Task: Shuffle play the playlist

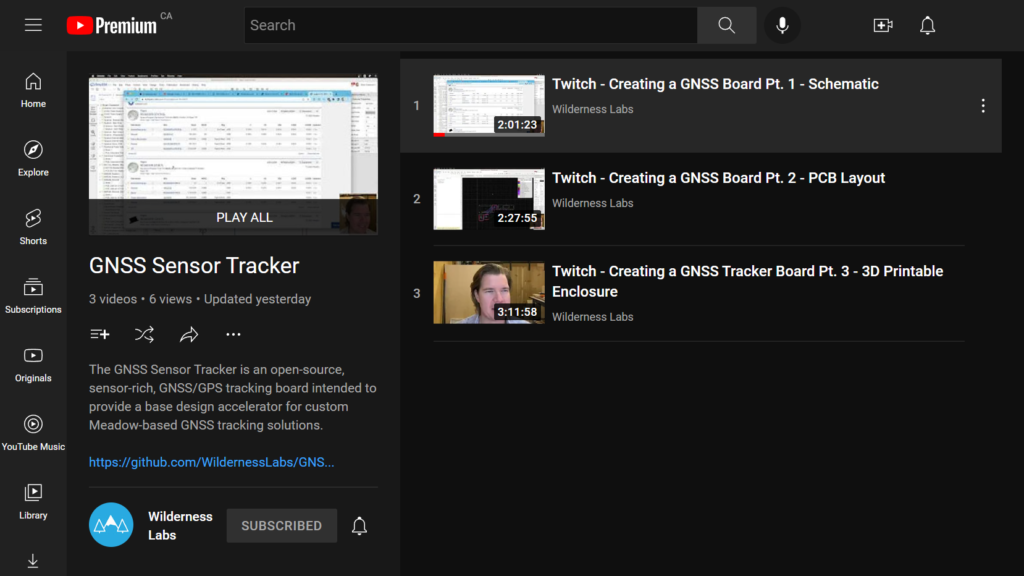Action: 144,334
